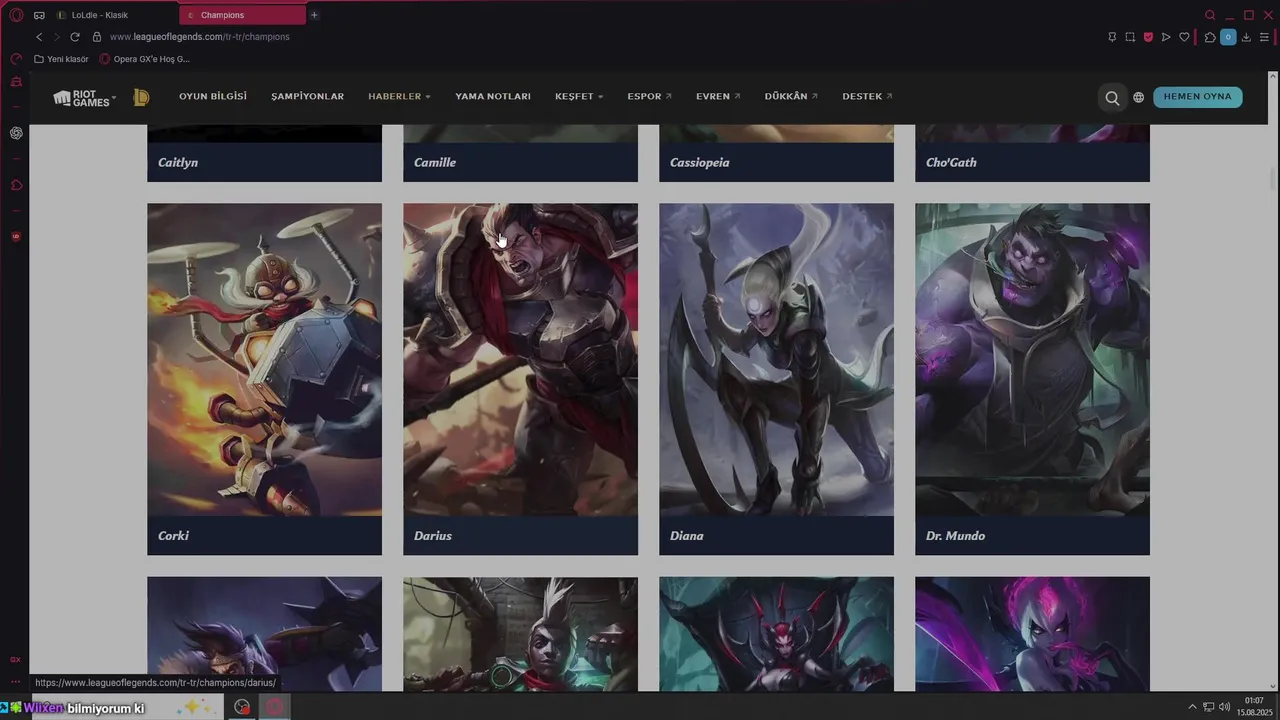
Task: Click the Opera GX taskbar icon
Action: [x=275, y=707]
